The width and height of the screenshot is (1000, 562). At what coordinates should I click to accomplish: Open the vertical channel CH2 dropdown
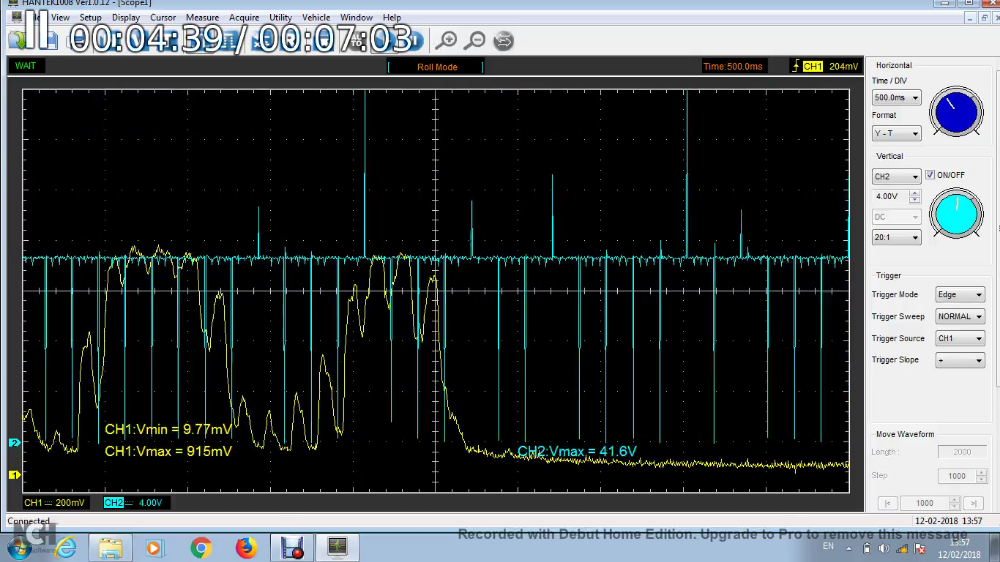tap(896, 177)
